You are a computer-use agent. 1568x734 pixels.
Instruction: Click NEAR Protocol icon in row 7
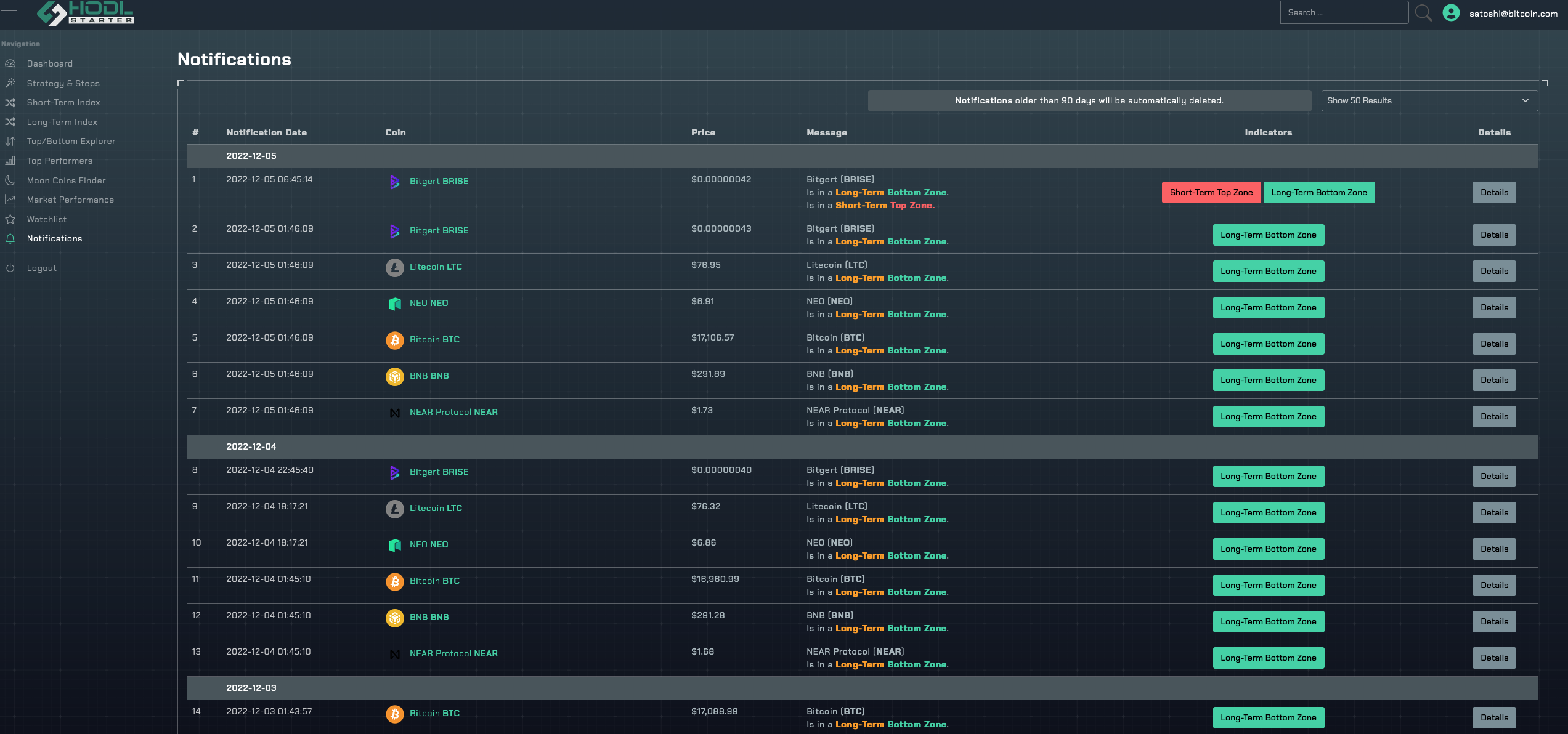click(x=395, y=413)
